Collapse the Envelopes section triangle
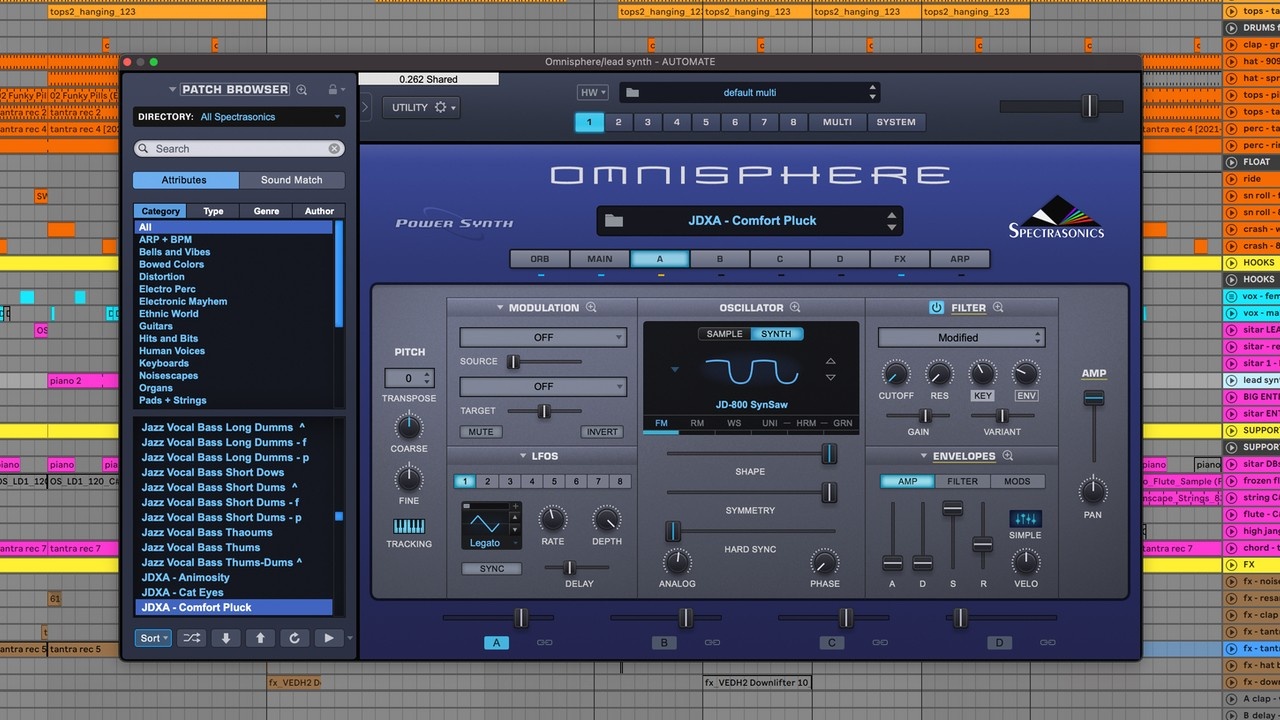The width and height of the screenshot is (1280, 720). click(924, 456)
